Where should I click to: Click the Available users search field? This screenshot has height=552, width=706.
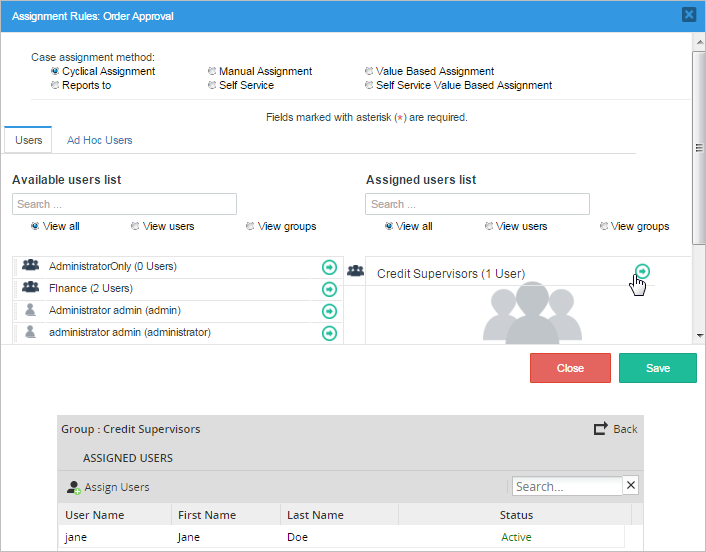124,204
